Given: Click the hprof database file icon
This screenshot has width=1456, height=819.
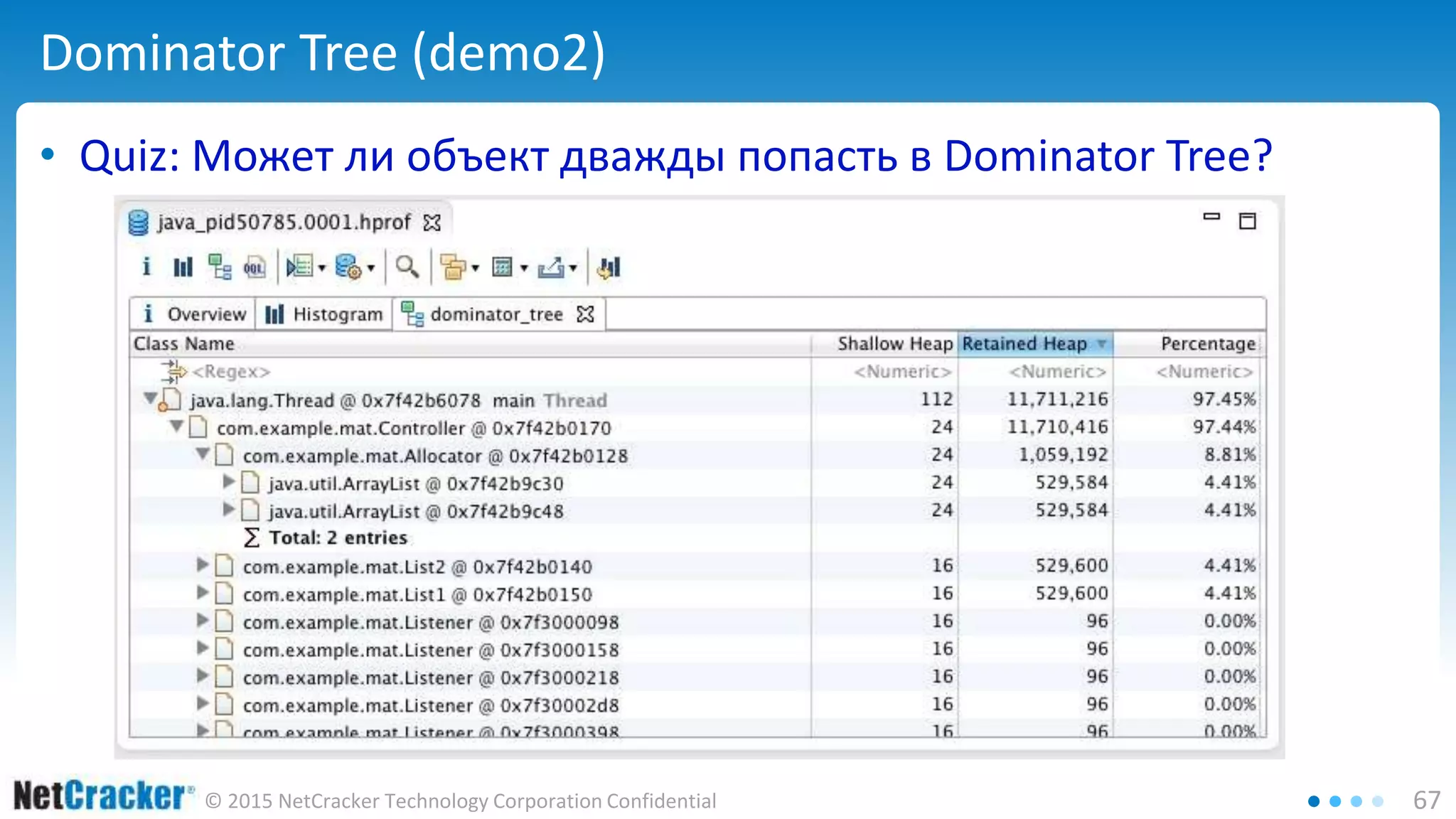Looking at the screenshot, I should click(x=138, y=223).
